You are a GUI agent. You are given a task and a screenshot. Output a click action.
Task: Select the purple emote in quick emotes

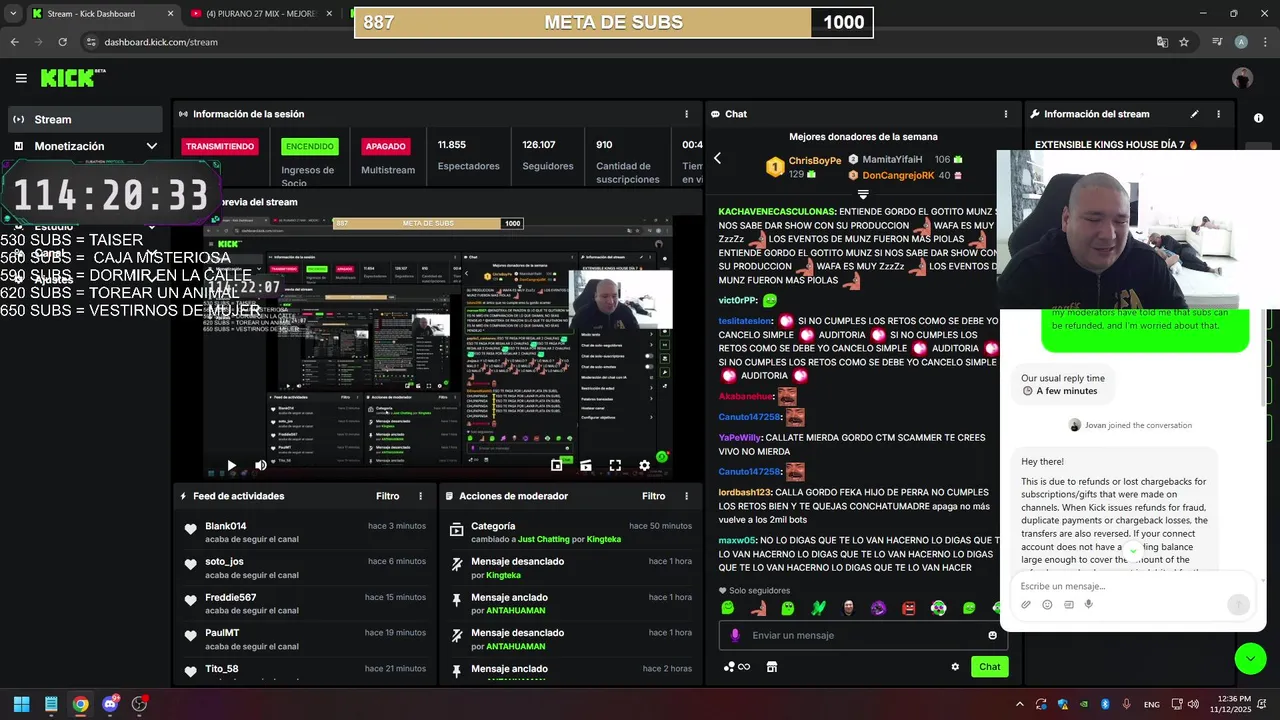point(878,608)
